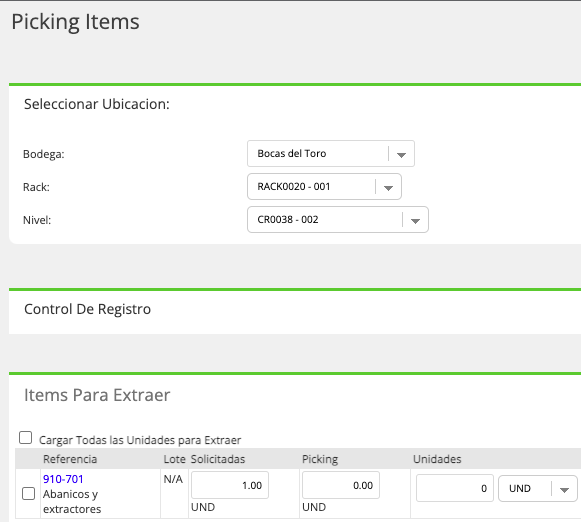Open the UND unit dropdown in the Unidades column
The image size is (581, 522).
pos(538,488)
